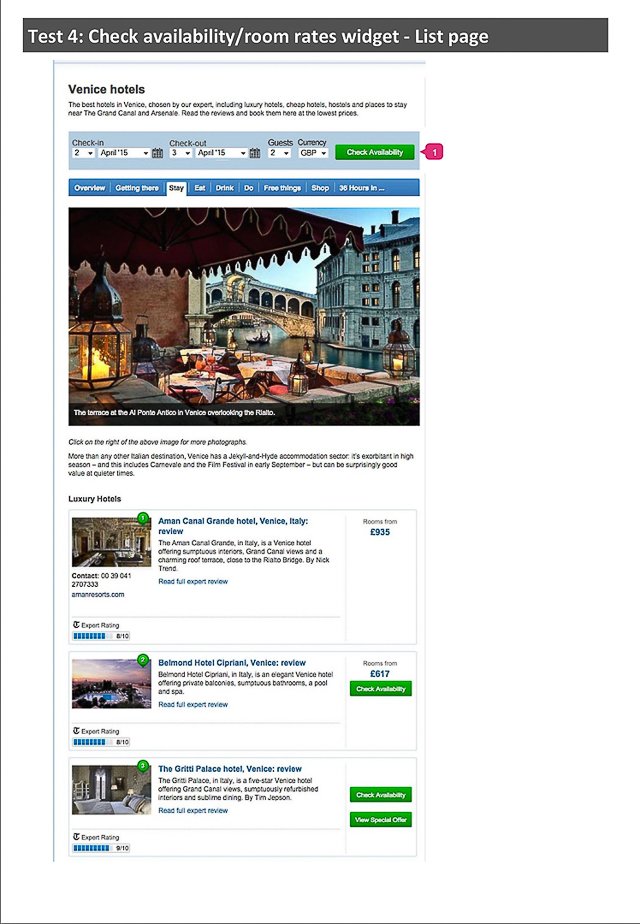Open the check-out calendar icon
This screenshot has height=924, width=640.
254,153
